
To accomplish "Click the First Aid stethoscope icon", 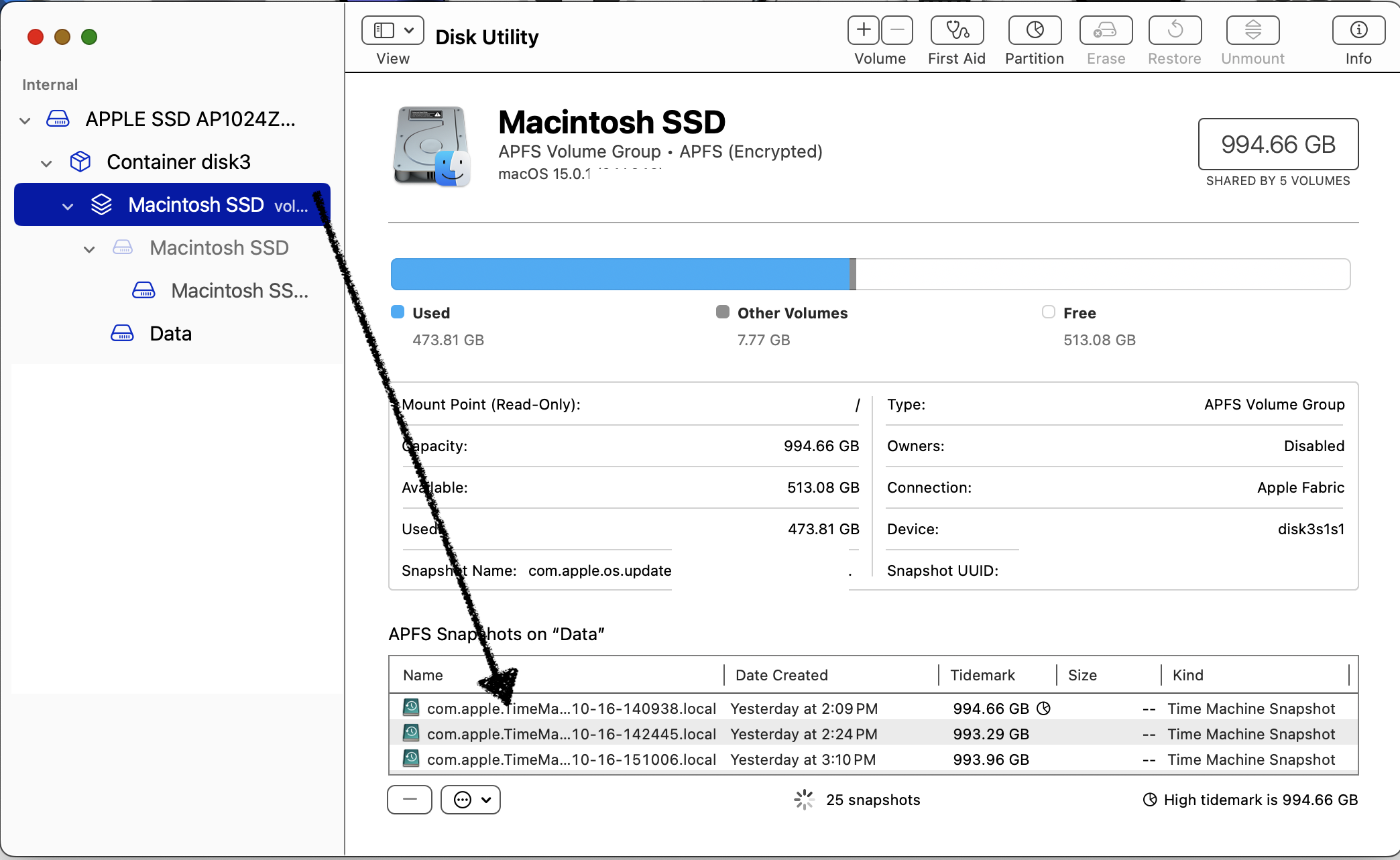I will [x=957, y=31].
